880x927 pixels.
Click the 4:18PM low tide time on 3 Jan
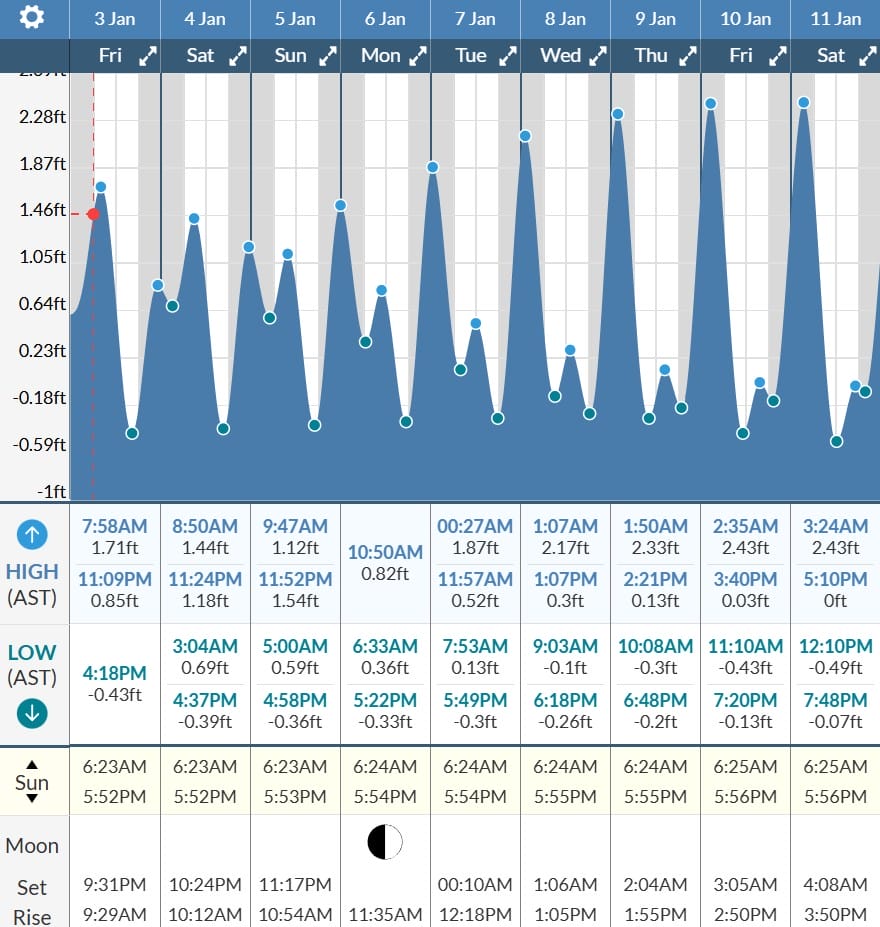115,673
